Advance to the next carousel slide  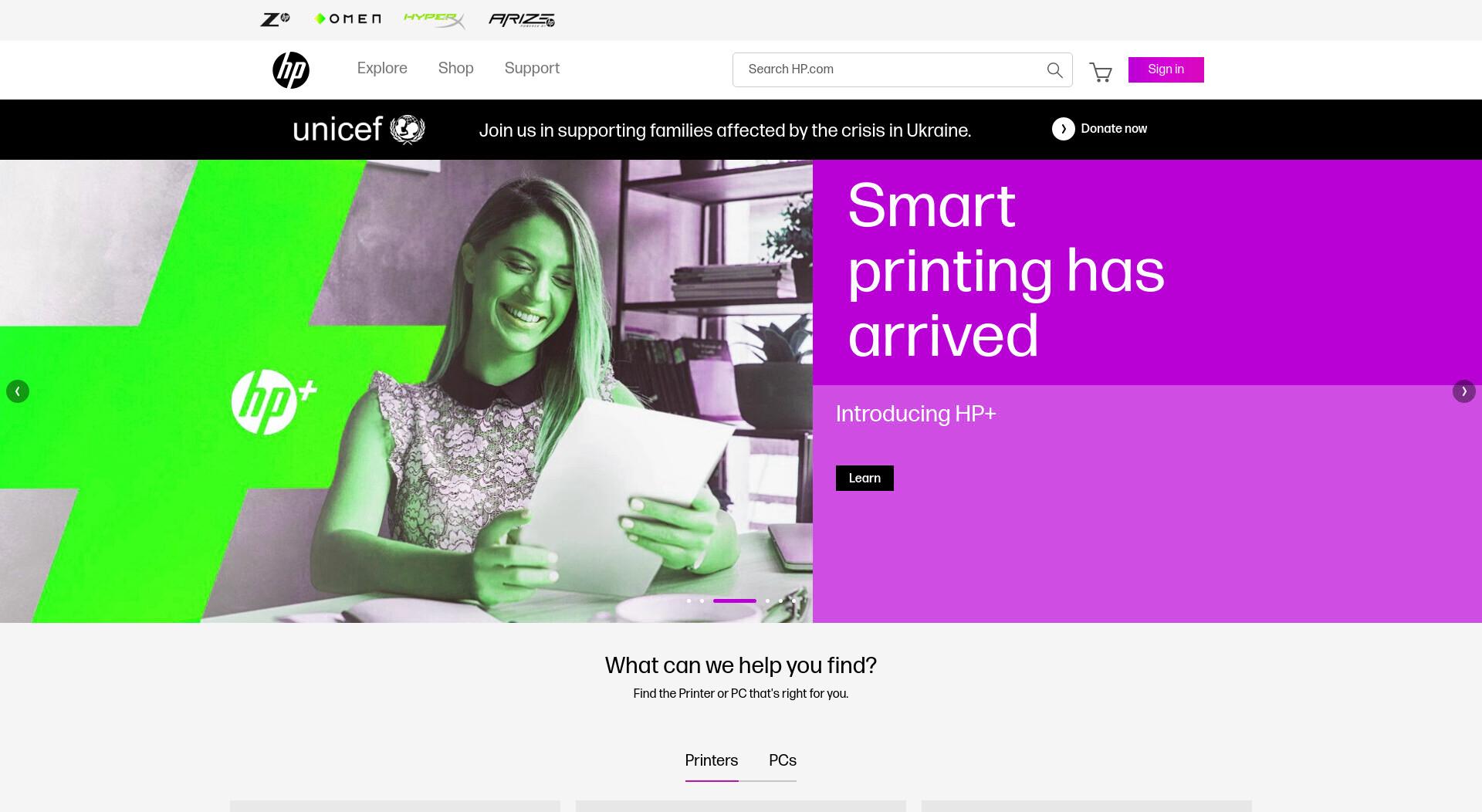click(x=1463, y=391)
